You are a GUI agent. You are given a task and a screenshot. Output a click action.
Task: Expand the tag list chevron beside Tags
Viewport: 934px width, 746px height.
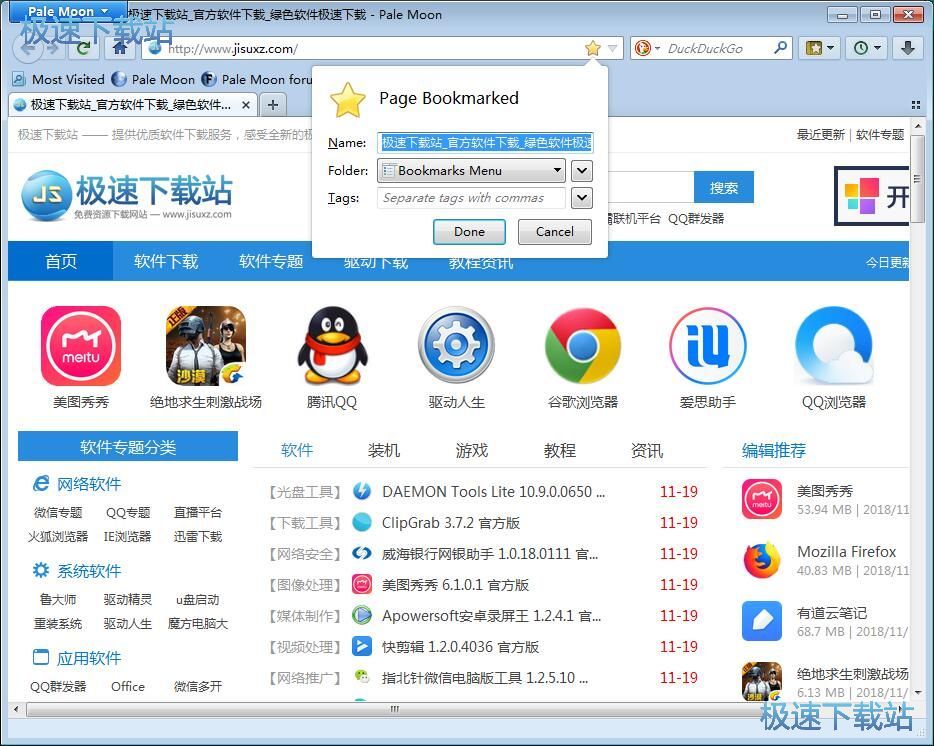pos(582,198)
